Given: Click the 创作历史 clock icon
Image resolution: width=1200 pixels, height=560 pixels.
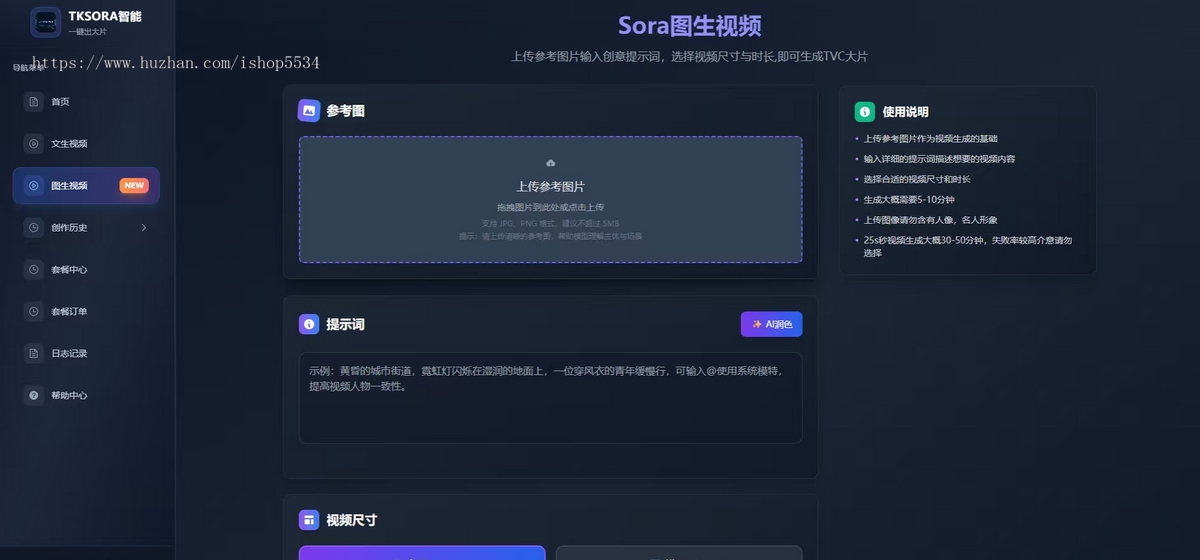Looking at the screenshot, I should (34, 228).
